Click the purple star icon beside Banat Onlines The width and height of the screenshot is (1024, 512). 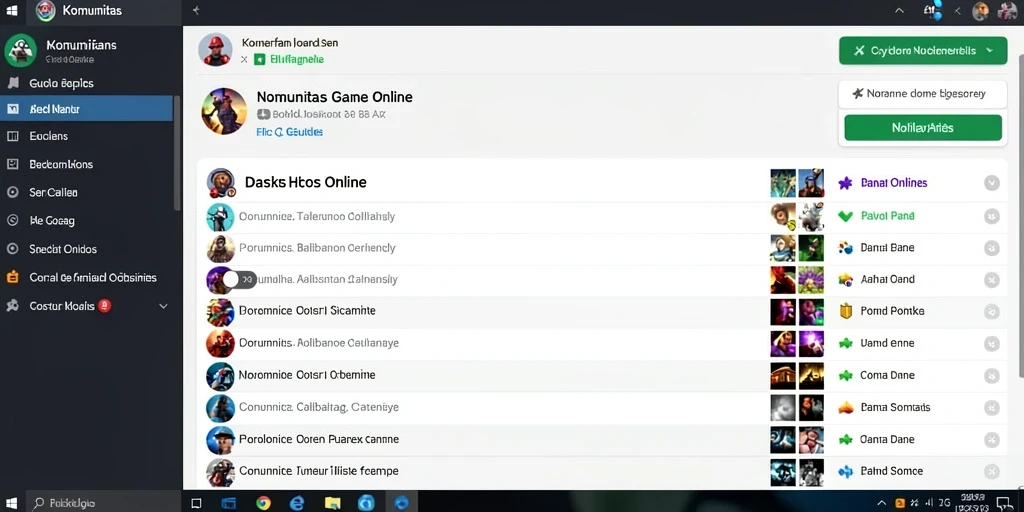tap(845, 183)
